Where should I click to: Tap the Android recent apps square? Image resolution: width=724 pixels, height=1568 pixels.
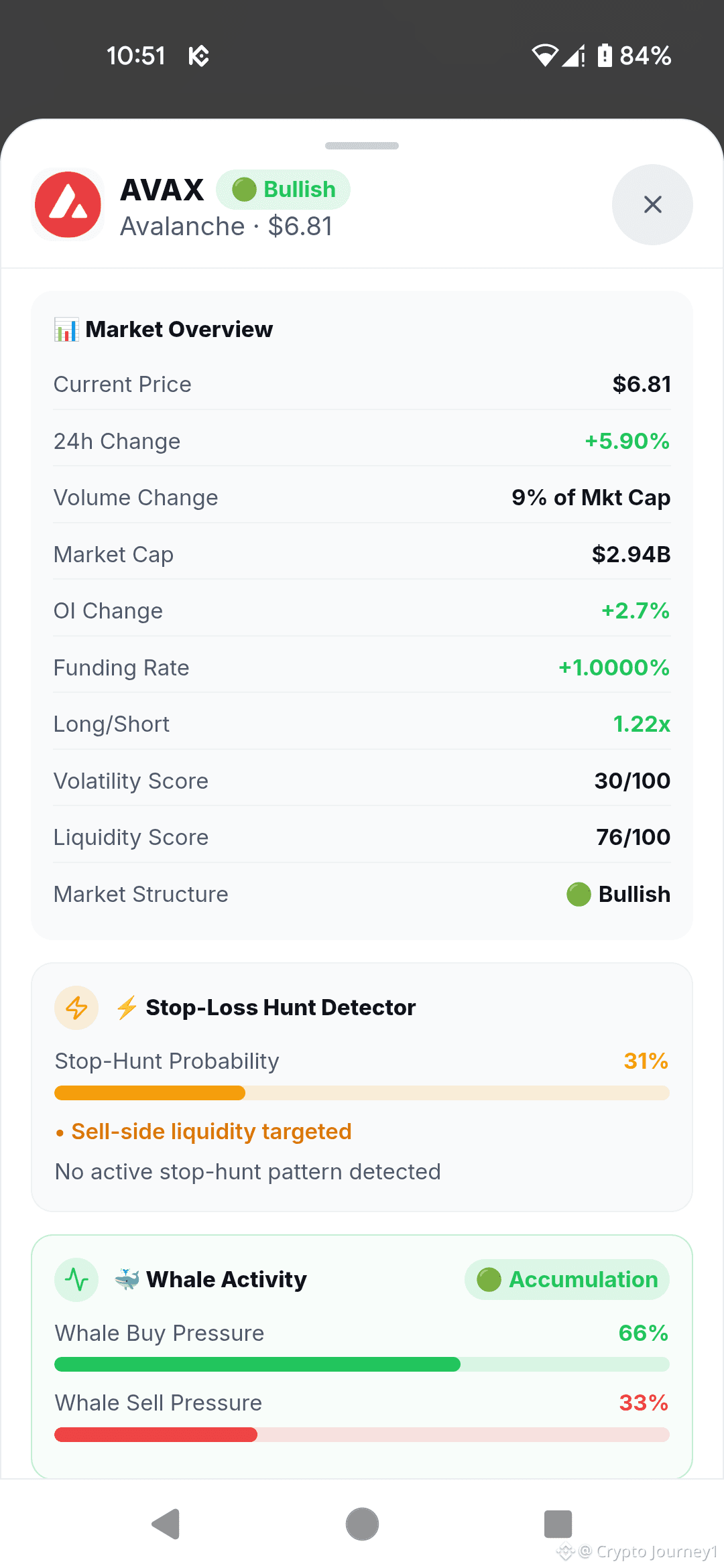558,1524
